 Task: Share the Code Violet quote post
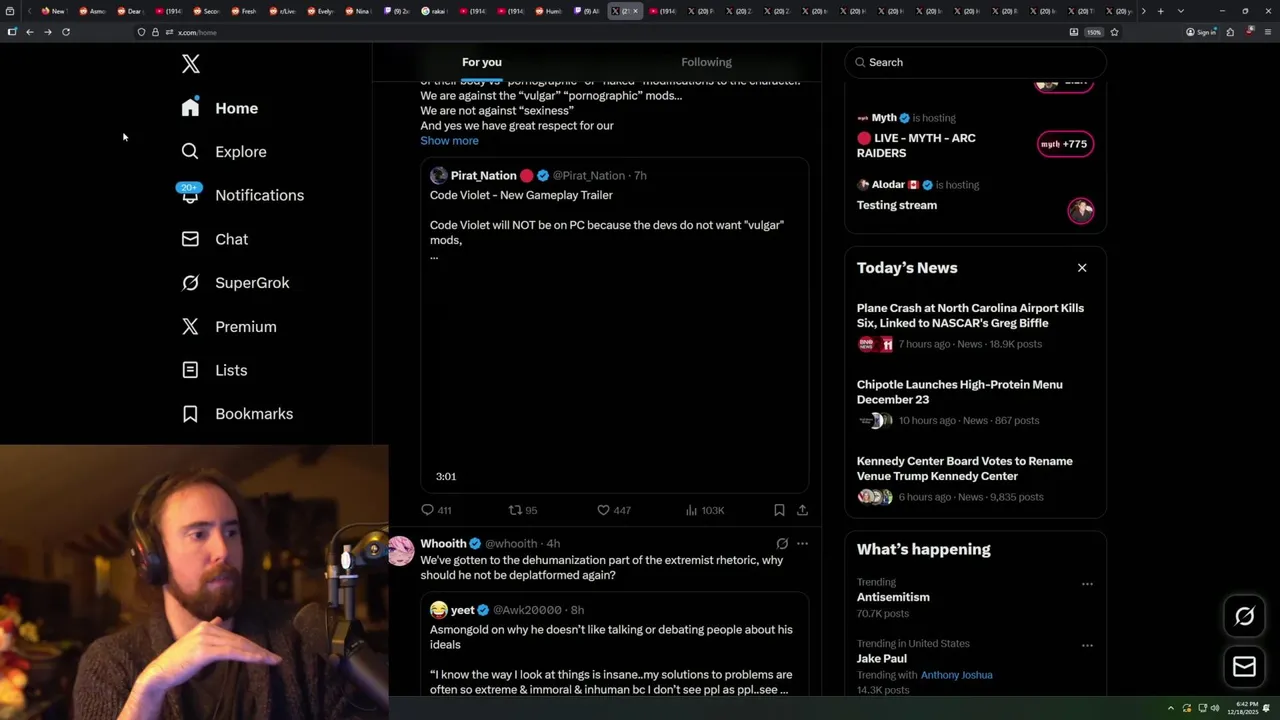click(x=802, y=510)
